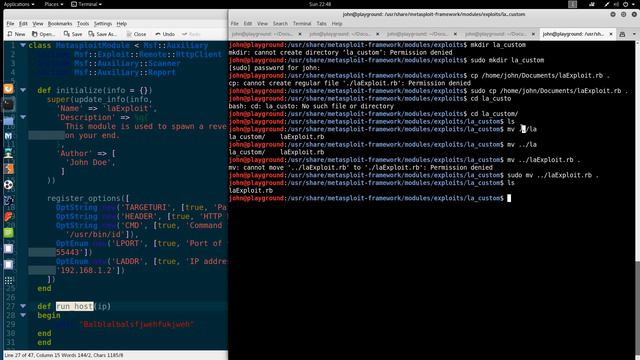Click the Save icon in editor toolbar
Viewport: 640px width, 360px height.
[67, 34]
